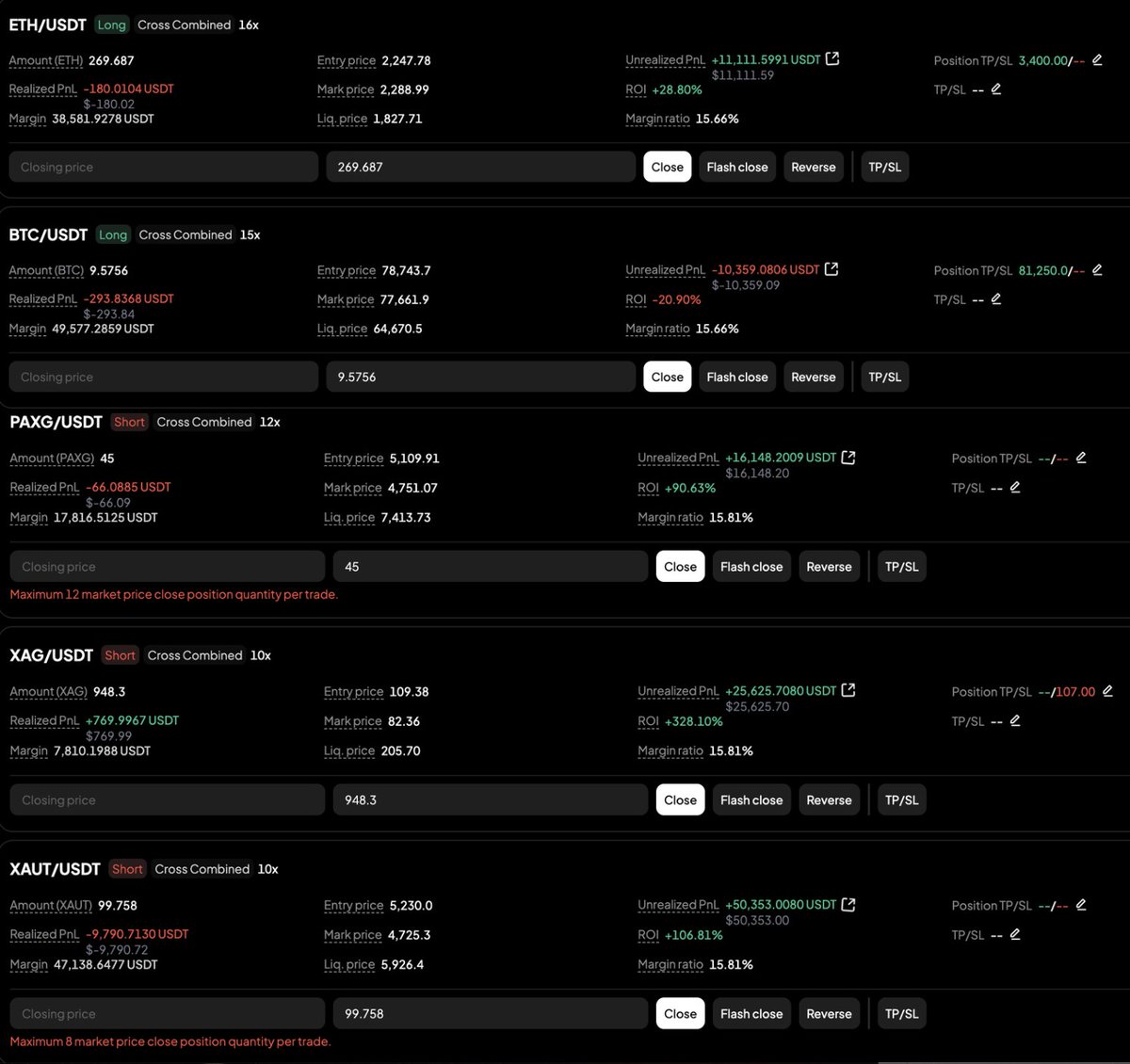Select ETH leverage Cross Combined 16x

coord(198,24)
